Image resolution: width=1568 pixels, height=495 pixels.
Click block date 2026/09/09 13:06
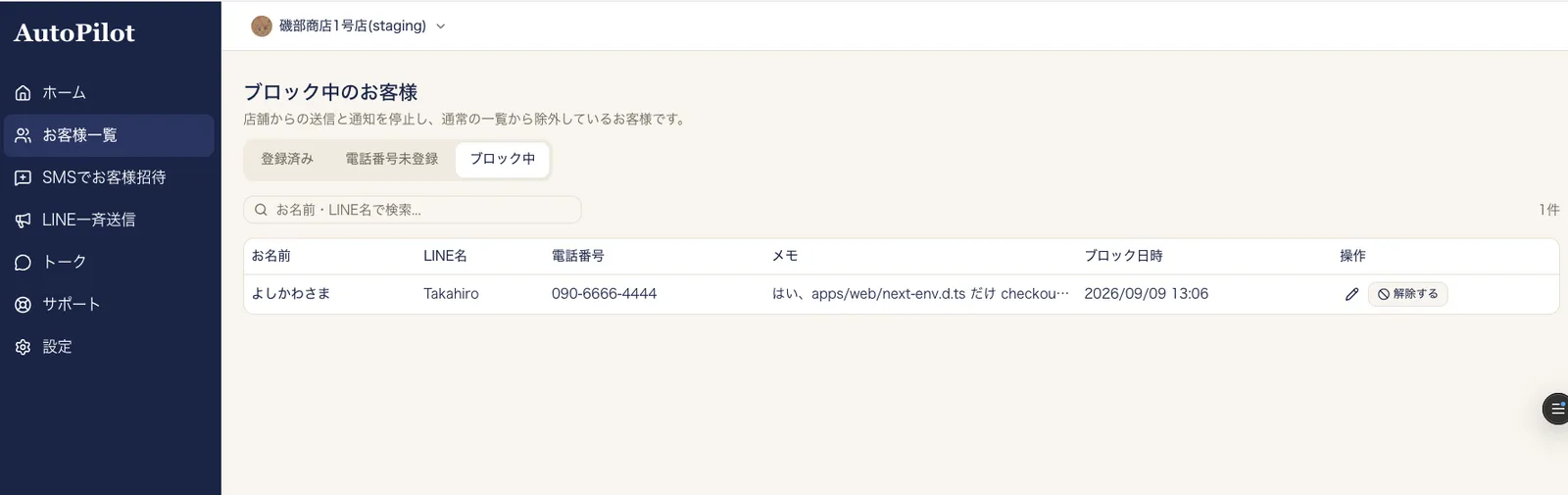(x=1146, y=294)
